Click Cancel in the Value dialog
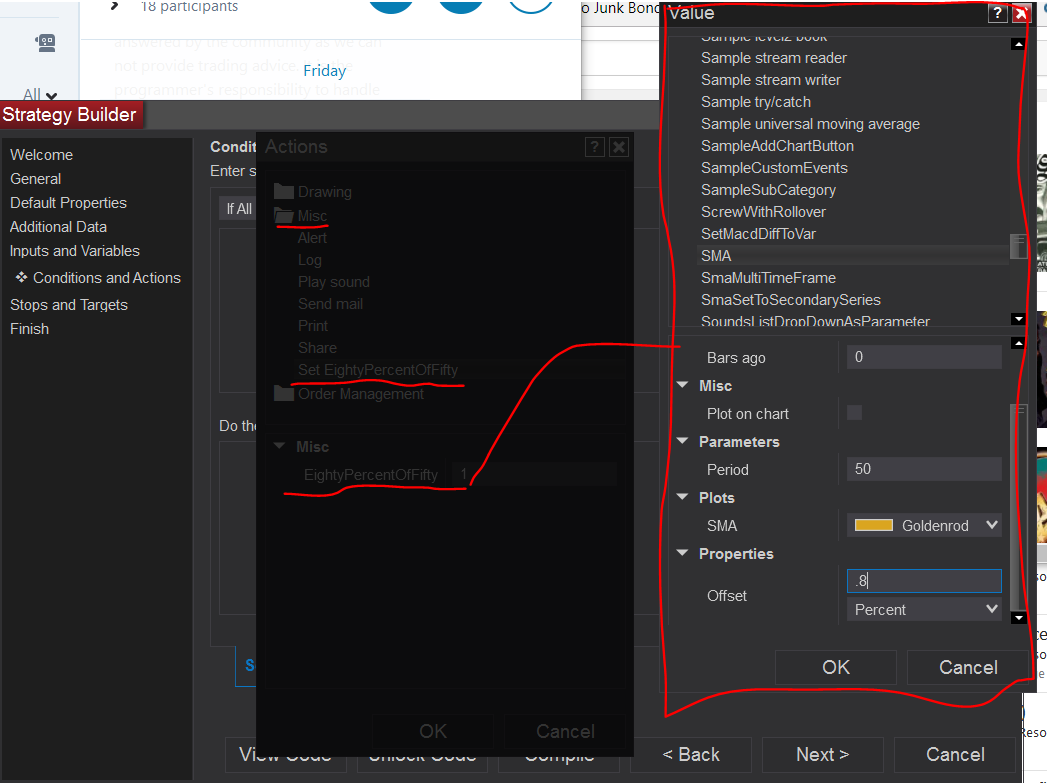 (968, 668)
